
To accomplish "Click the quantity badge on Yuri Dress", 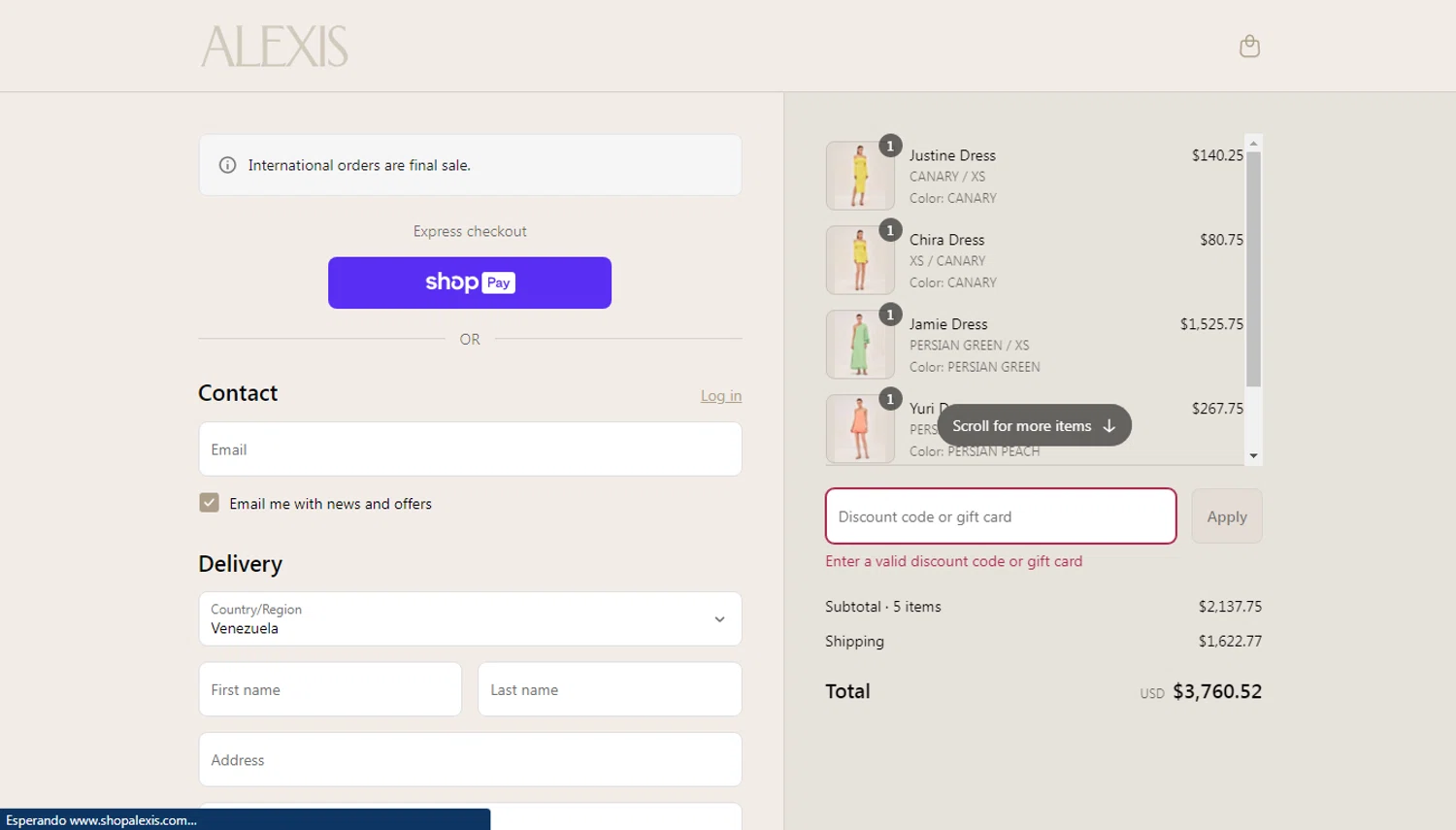I will [x=890, y=399].
